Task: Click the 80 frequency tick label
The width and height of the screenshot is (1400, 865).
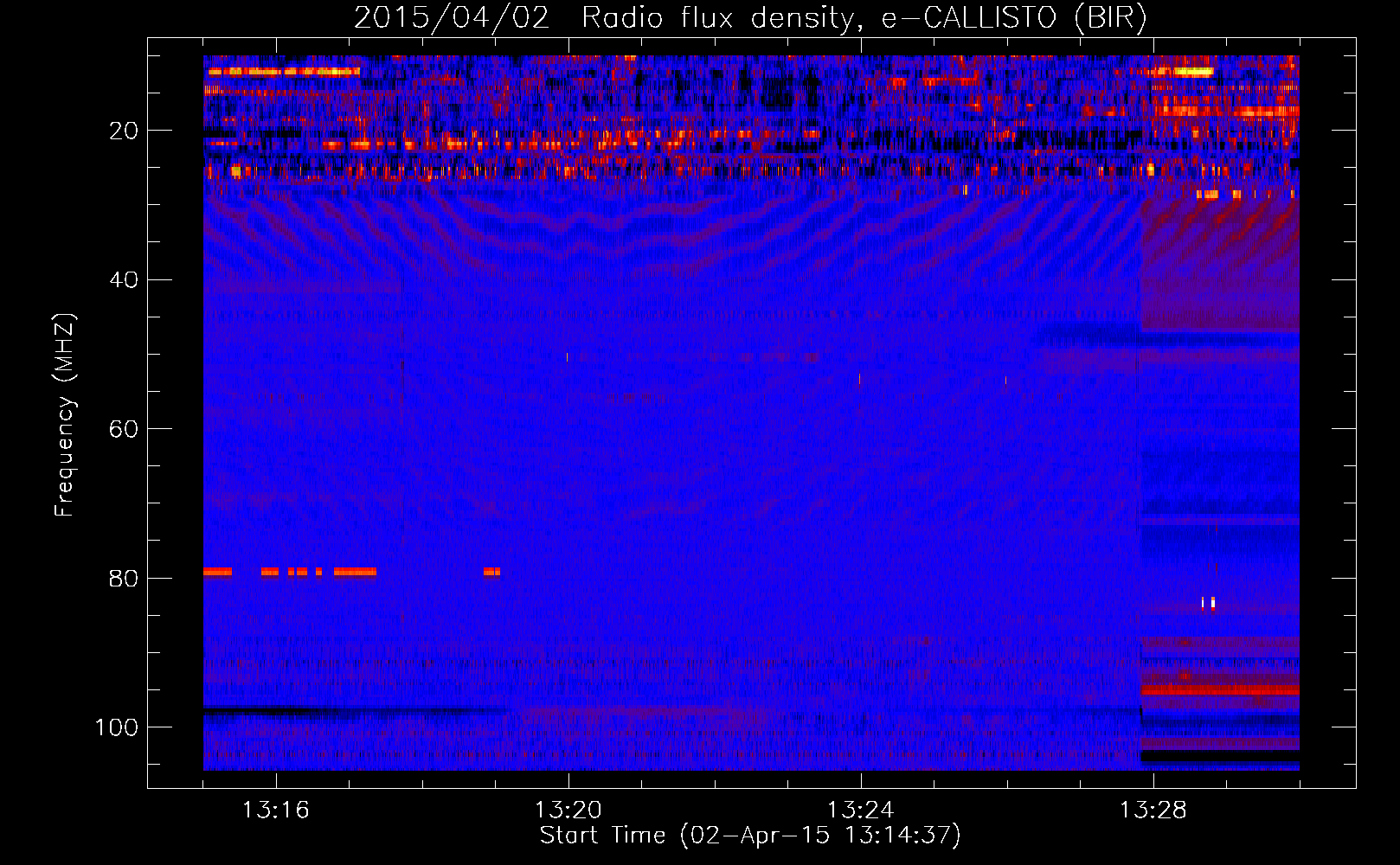Action: (124, 579)
